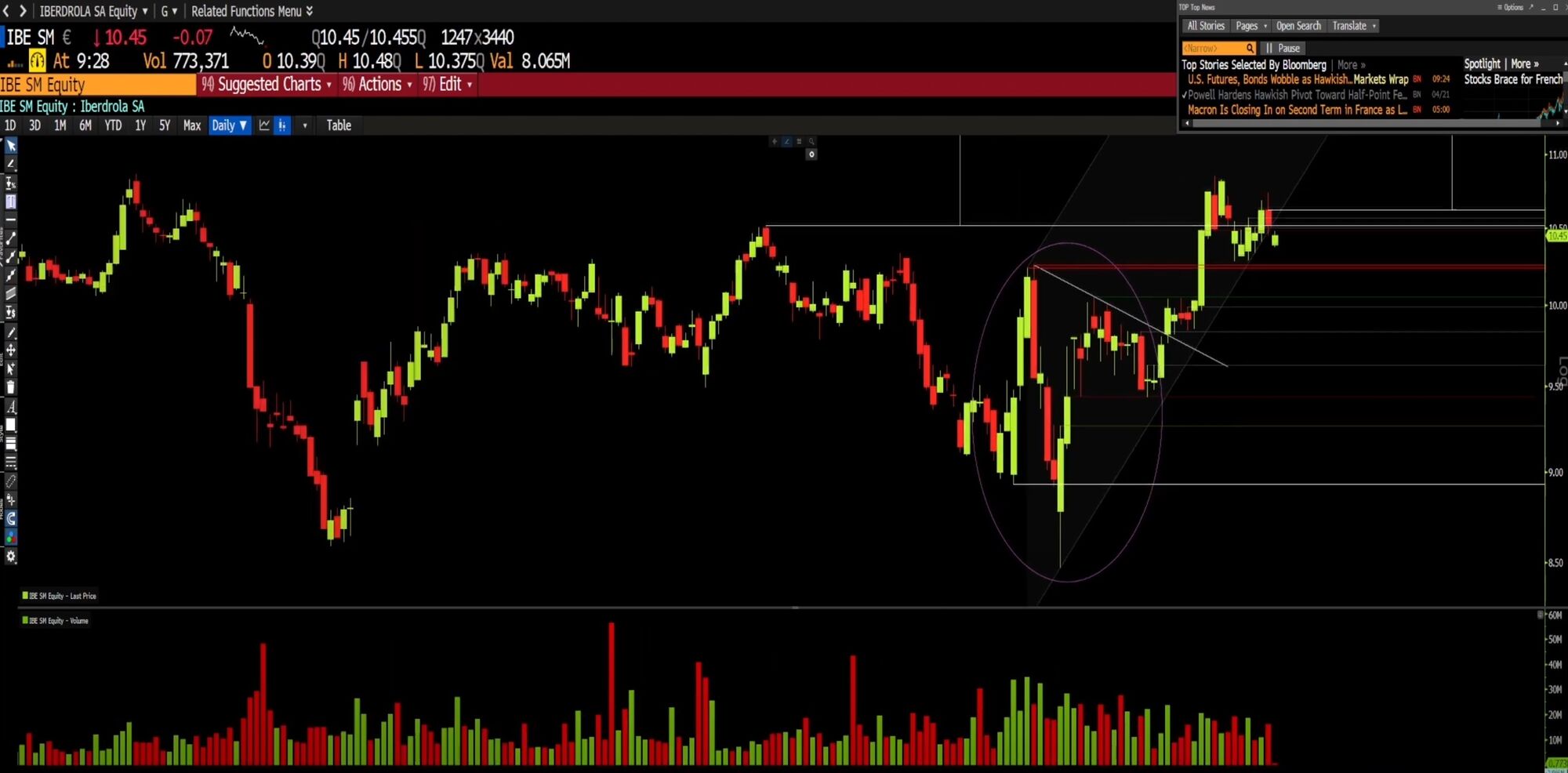Open the Stocks Brace for French spotlight
The height and width of the screenshot is (773, 1568).
point(1513,79)
